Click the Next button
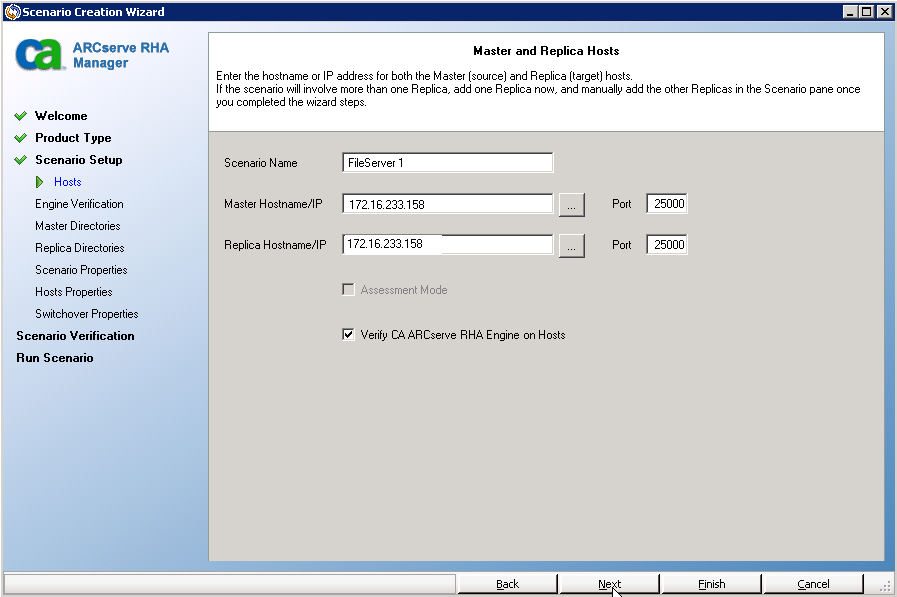 [609, 583]
